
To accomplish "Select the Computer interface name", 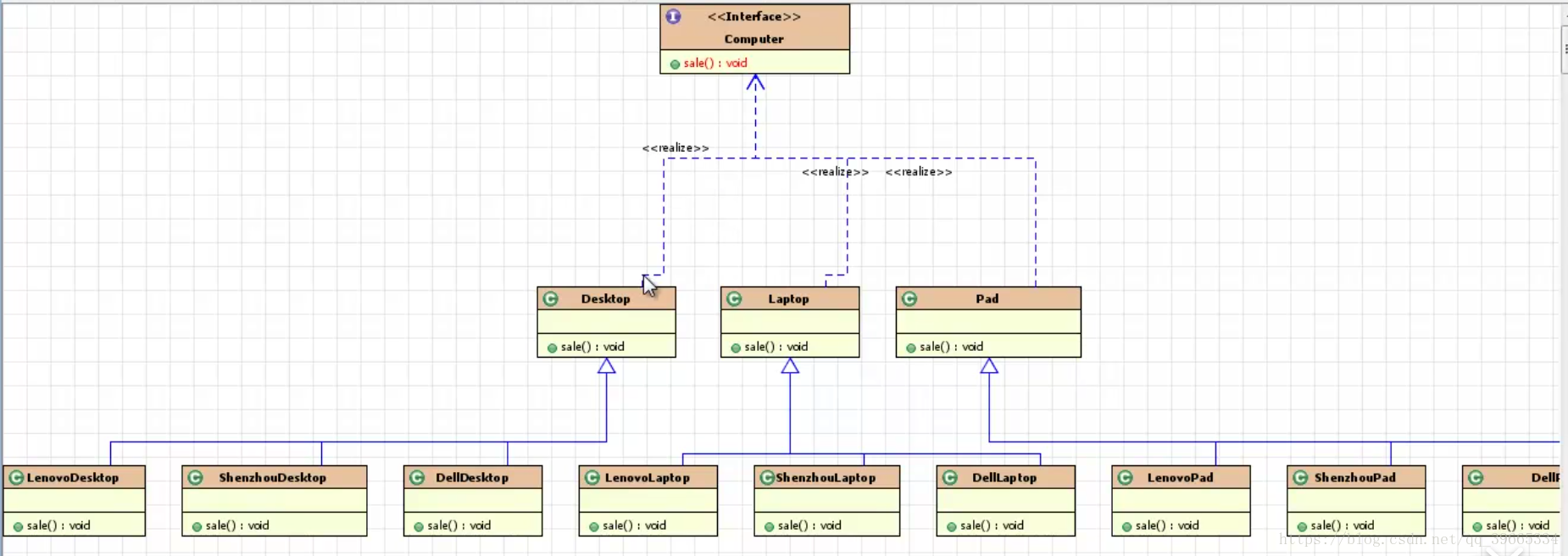I will [753, 39].
